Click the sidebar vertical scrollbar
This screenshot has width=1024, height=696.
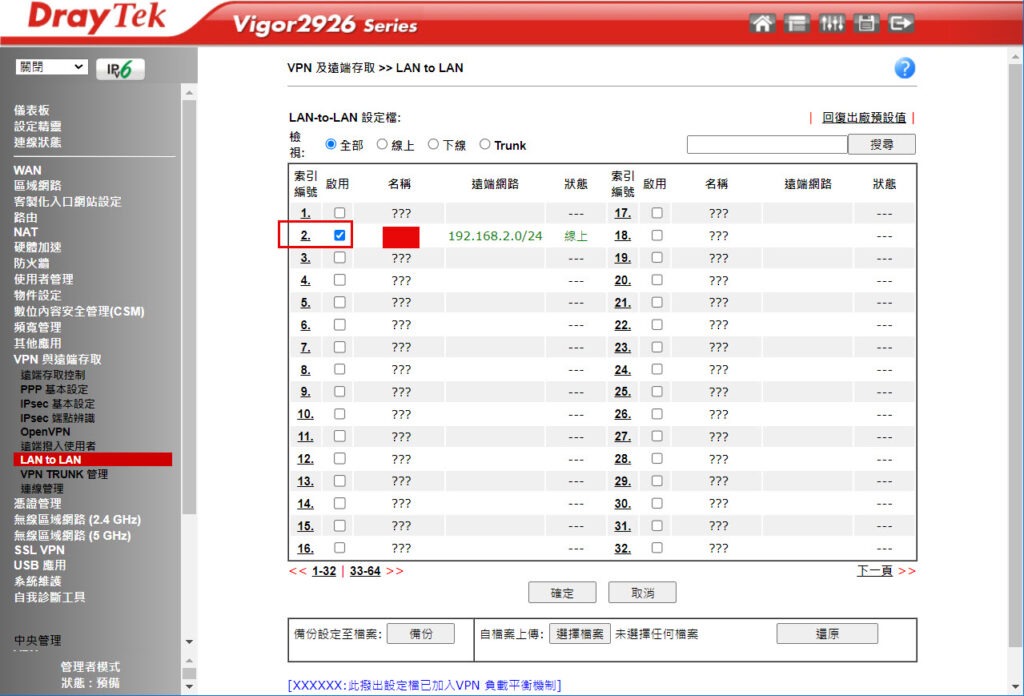click(x=189, y=307)
